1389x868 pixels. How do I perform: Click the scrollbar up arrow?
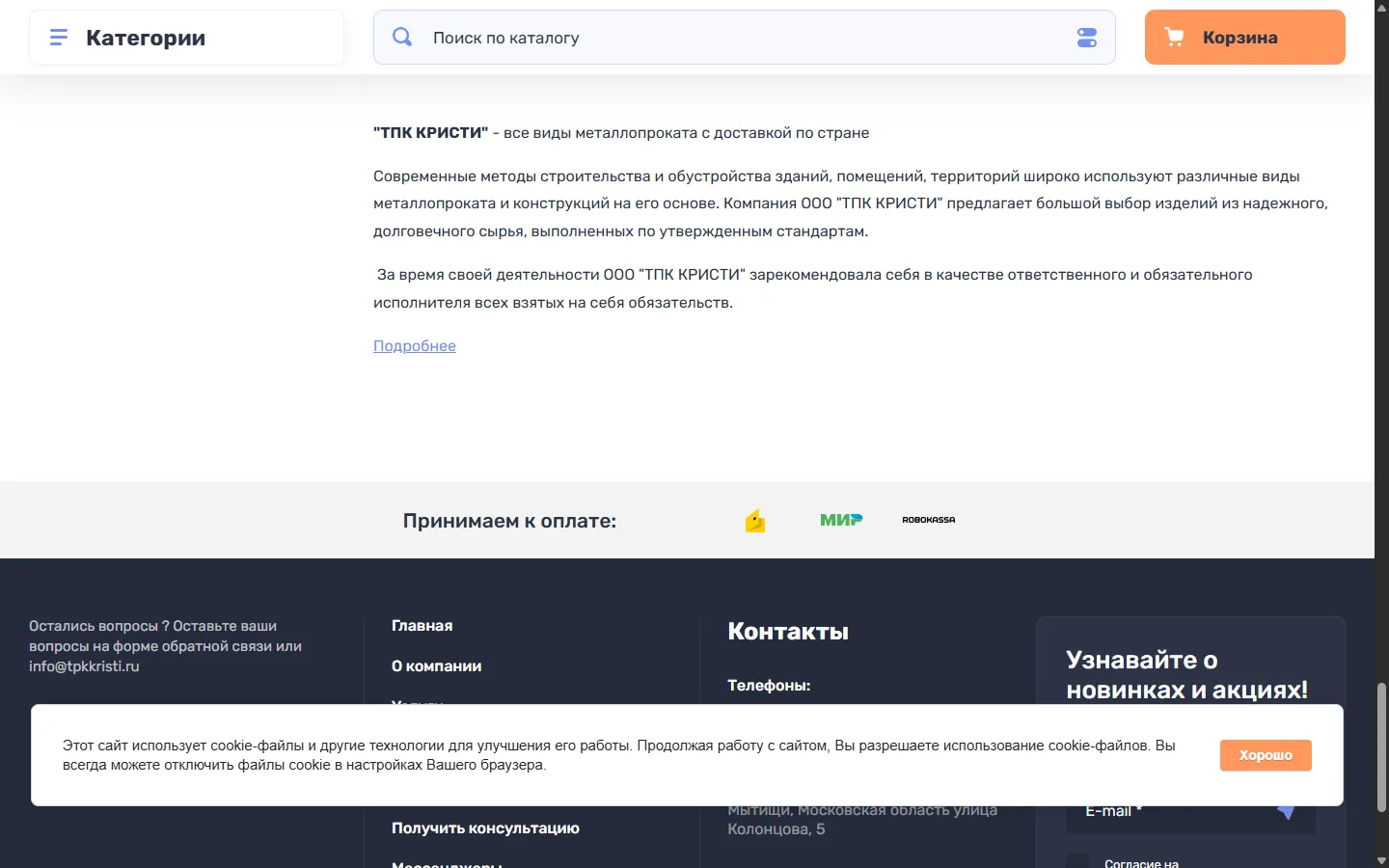pyautogui.click(x=1381, y=8)
